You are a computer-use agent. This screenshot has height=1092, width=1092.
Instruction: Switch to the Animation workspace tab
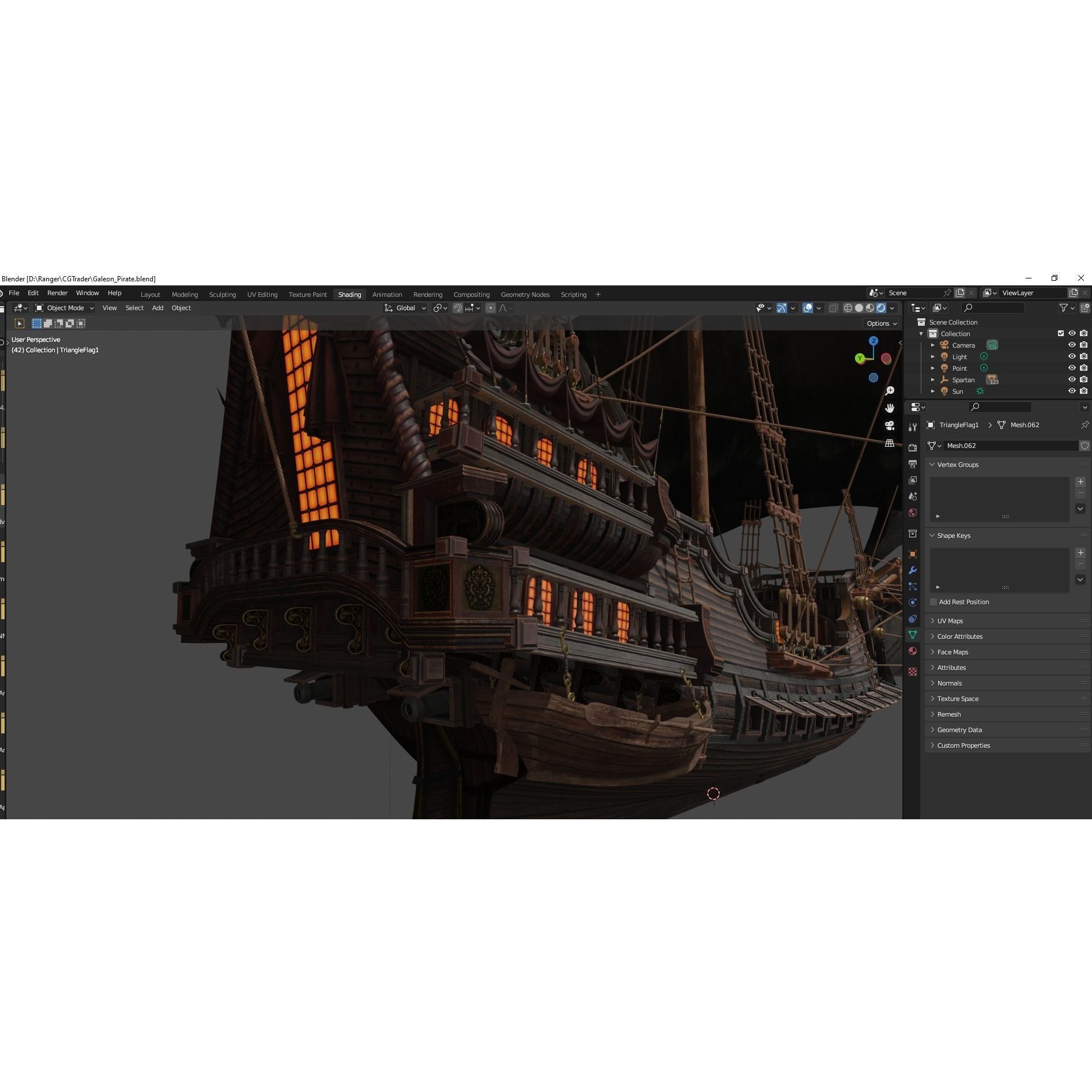point(387,294)
